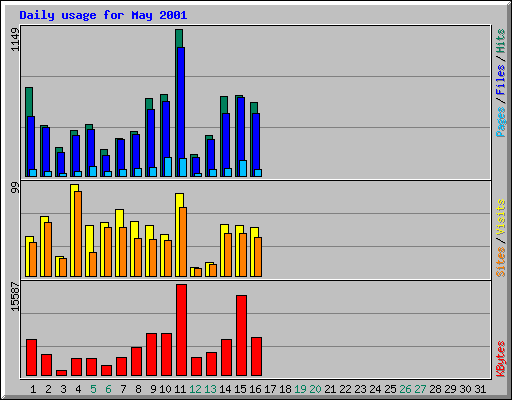Click day 3 on the x-axis
This screenshot has width=512, height=400.
click(x=63, y=389)
